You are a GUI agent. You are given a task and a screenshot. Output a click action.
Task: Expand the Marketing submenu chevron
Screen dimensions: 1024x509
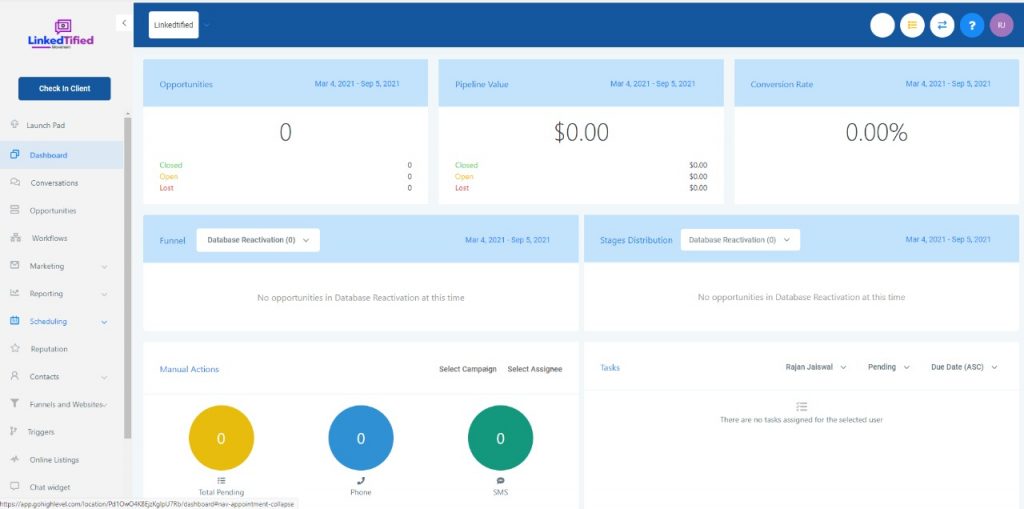point(104,267)
